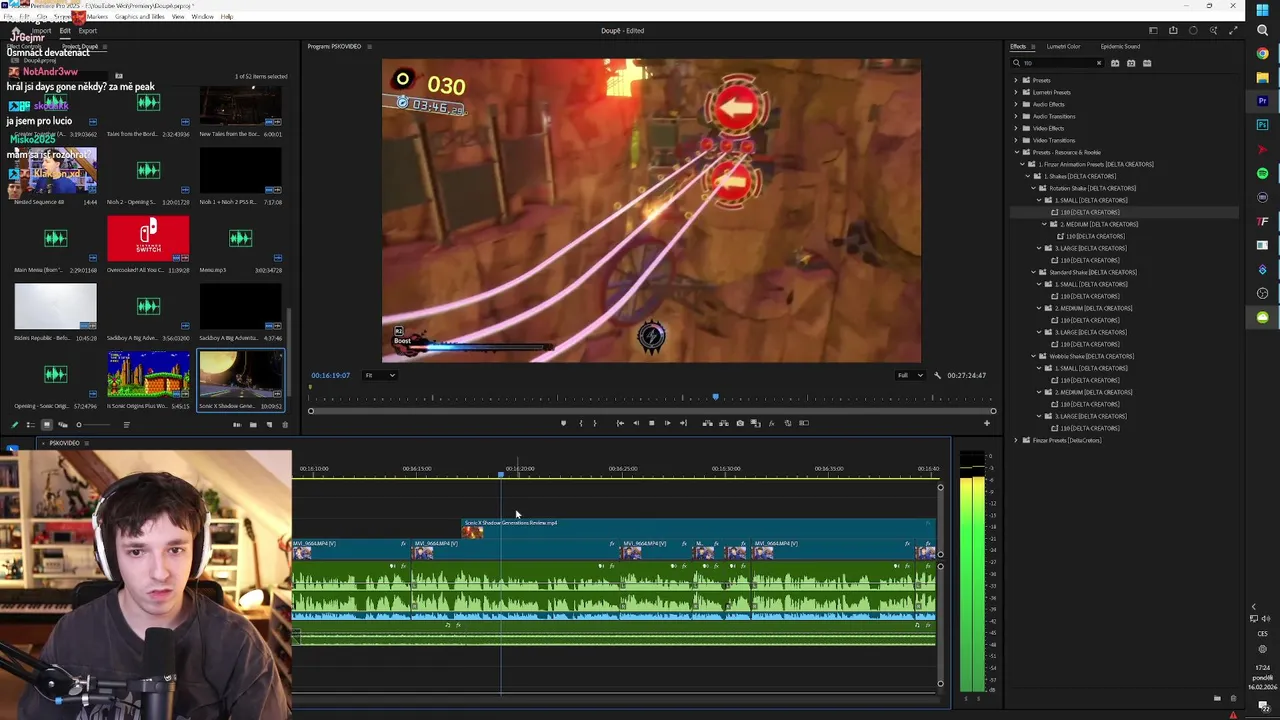Filter by YUV Effects icon
This screenshot has width=1280, height=720.
(1147, 63)
